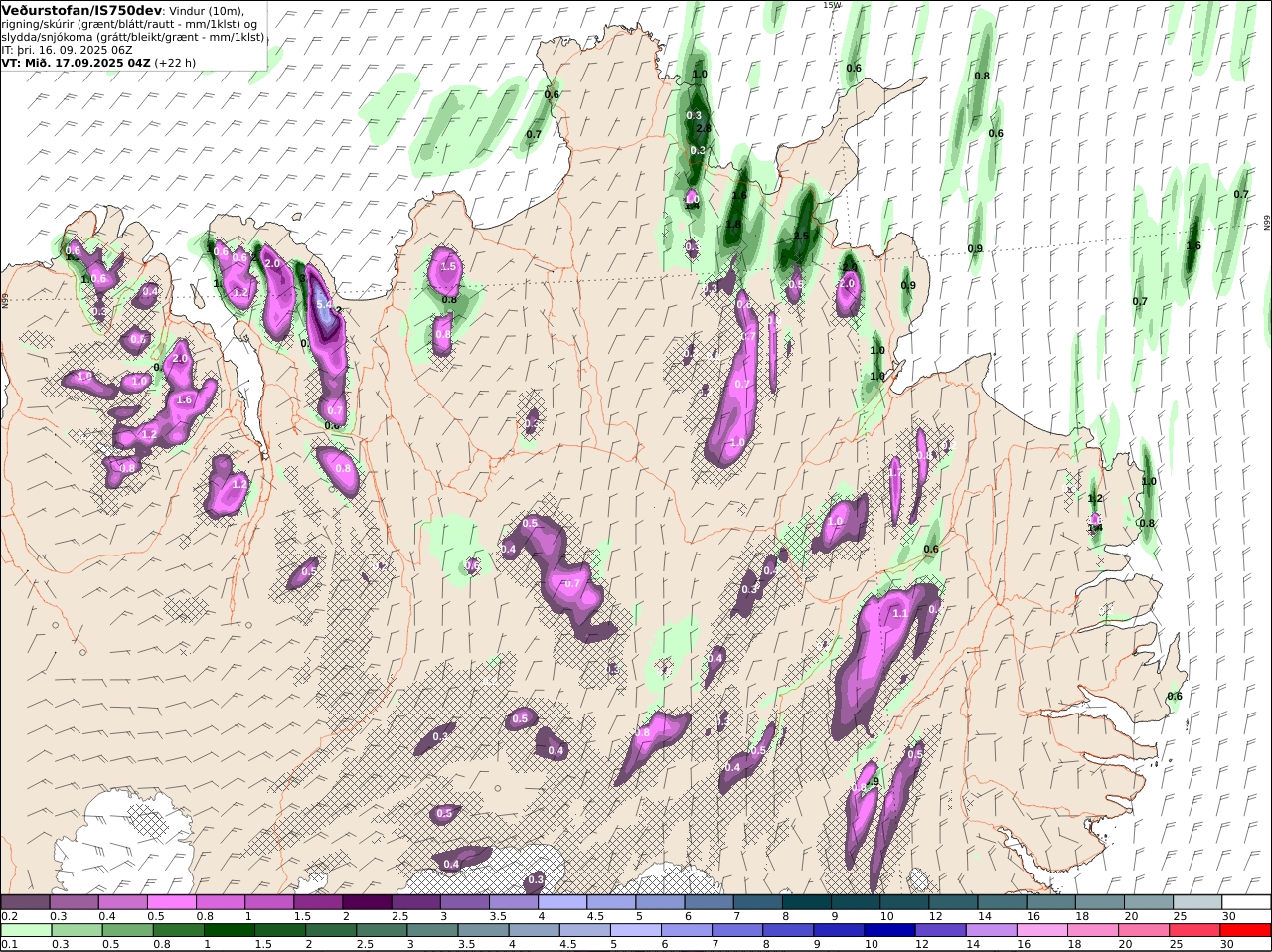Pick the bright red 30 rain legend swatch
Viewport: 1272px width, 952px height.
[x=1245, y=930]
